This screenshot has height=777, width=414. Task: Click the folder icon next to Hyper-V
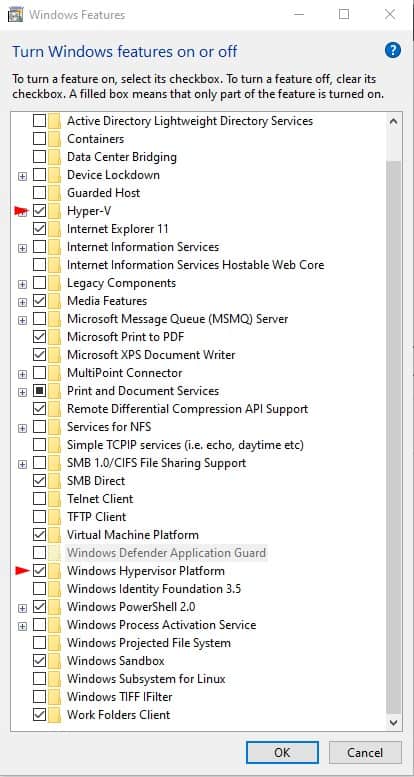55,211
